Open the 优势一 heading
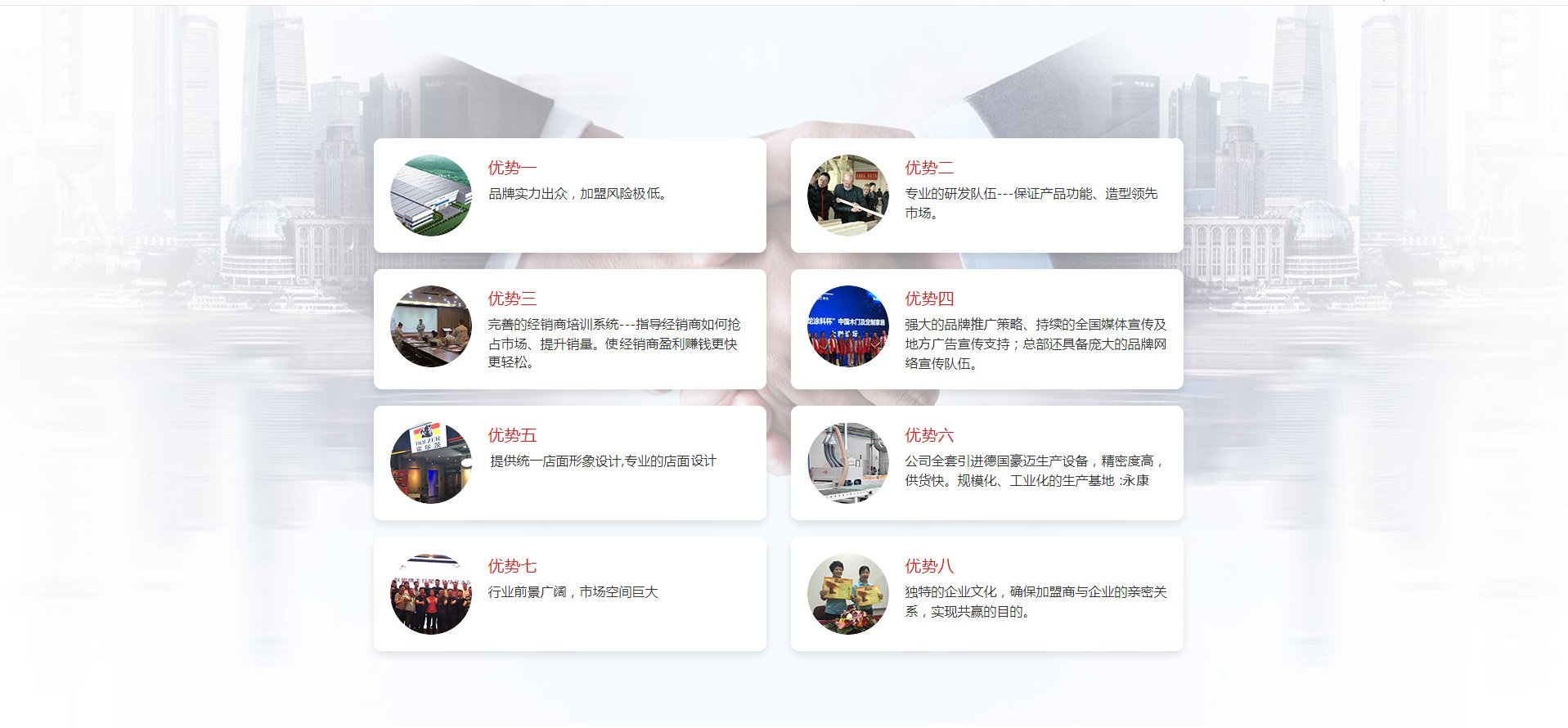The image size is (1568, 728). point(512,168)
